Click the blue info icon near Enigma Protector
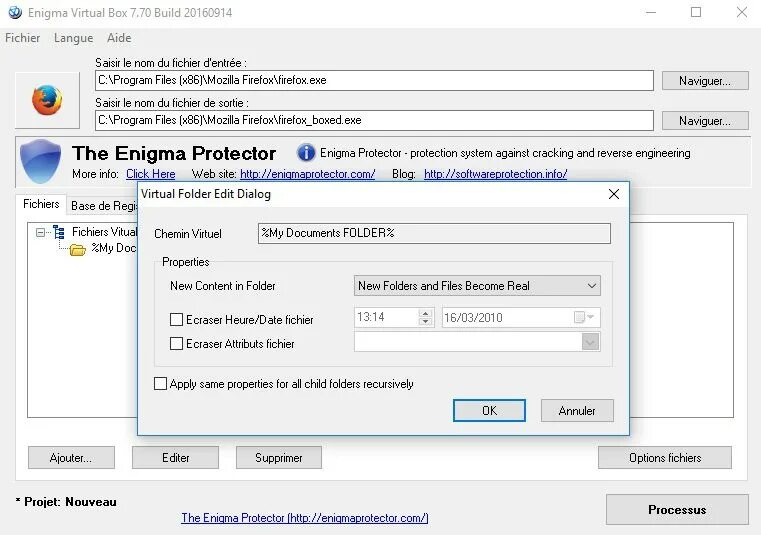 click(x=306, y=153)
